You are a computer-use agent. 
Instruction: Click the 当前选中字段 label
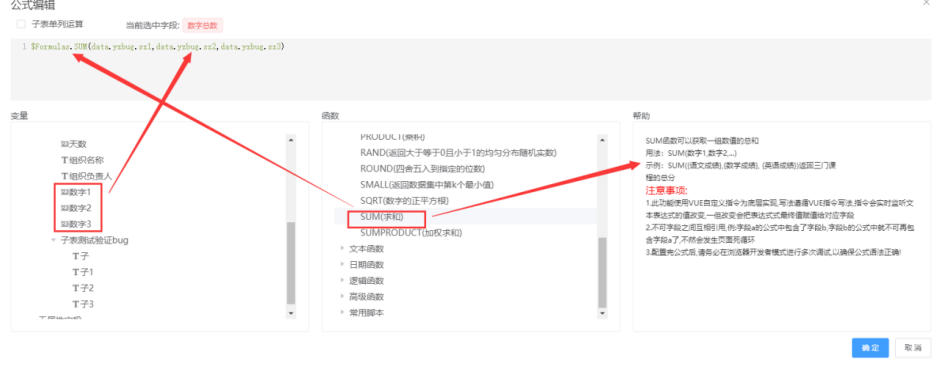point(152,25)
